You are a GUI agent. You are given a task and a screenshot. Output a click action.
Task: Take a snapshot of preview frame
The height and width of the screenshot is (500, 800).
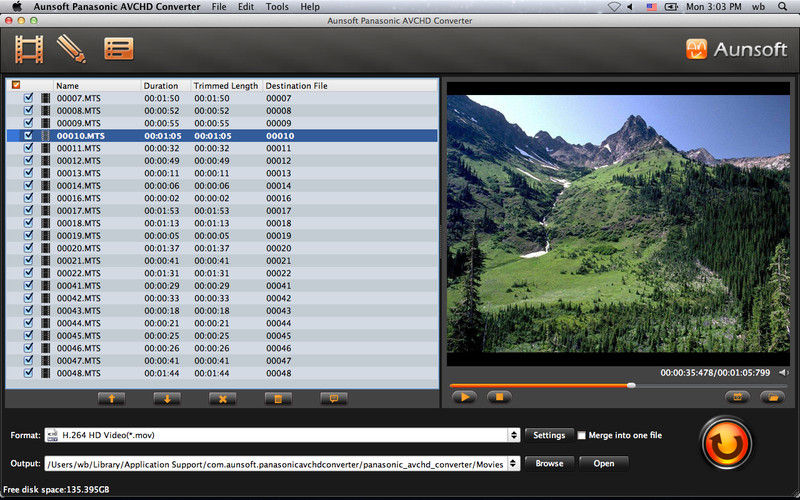(737, 397)
